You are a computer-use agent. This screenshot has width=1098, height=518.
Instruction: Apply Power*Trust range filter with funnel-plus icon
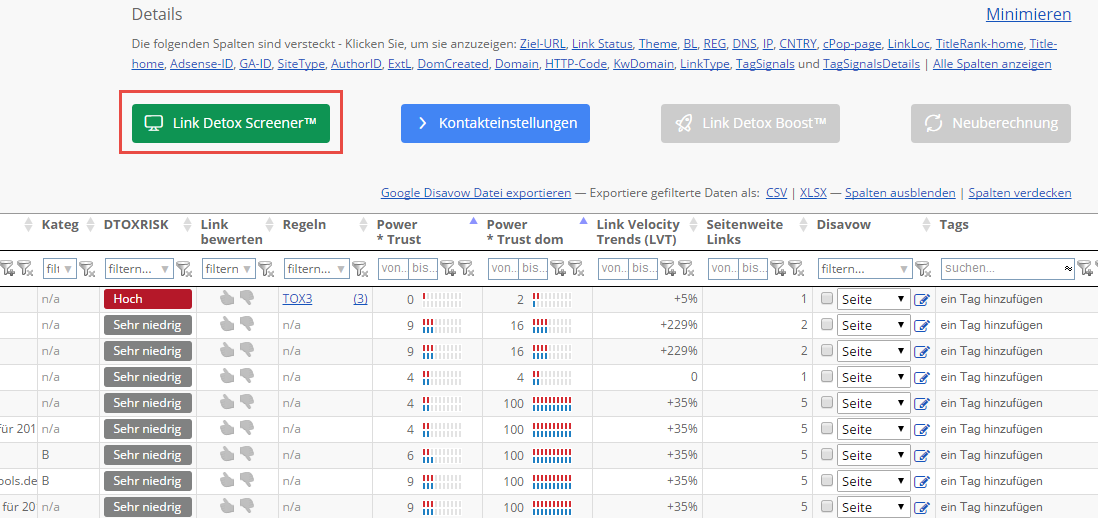point(448,268)
